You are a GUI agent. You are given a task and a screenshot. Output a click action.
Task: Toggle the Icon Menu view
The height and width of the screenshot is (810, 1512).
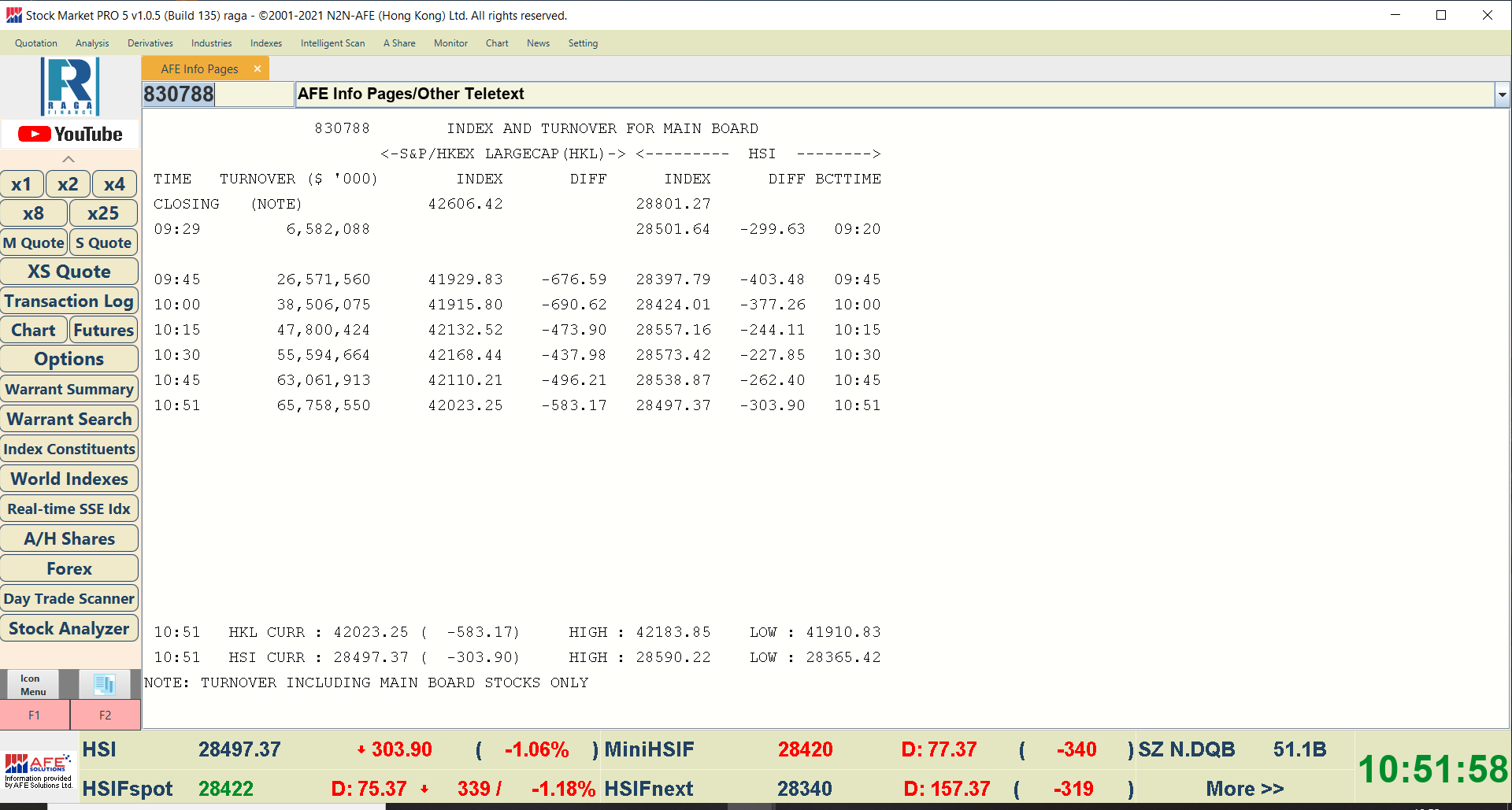click(x=32, y=684)
